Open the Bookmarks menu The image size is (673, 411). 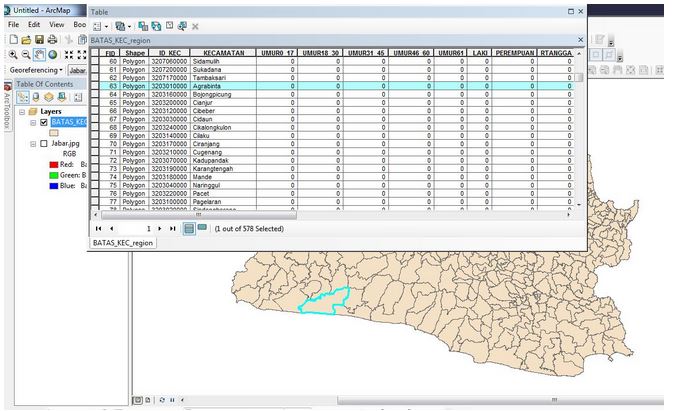click(x=79, y=25)
